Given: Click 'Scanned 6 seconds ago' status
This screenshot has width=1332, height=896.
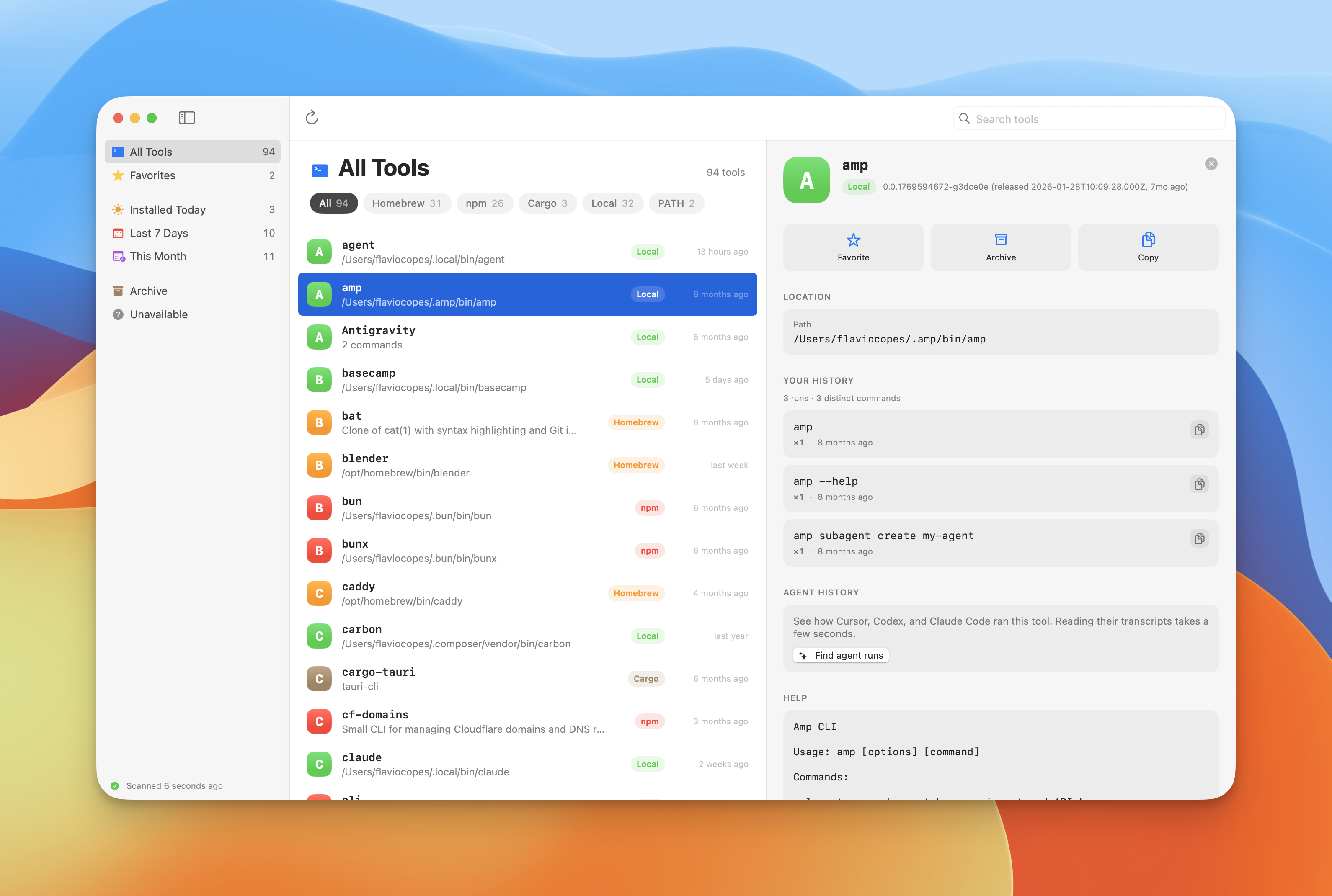Looking at the screenshot, I should 174,786.
